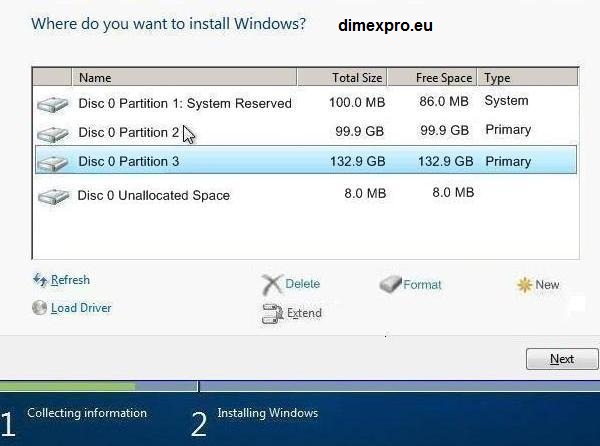
Task: Select Disc 0 Partition 2 row
Action: coord(305,132)
